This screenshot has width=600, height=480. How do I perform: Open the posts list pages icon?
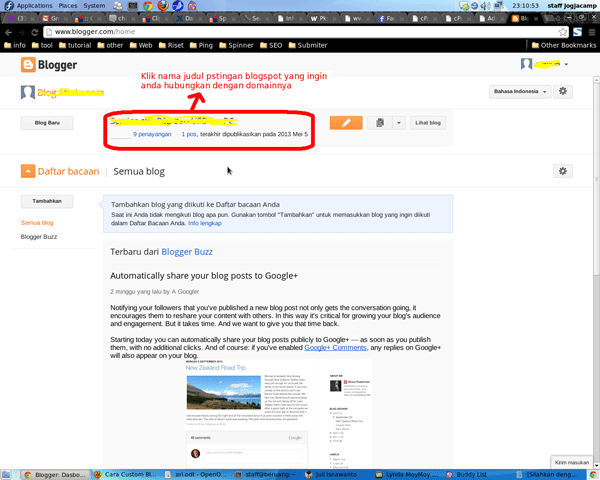click(x=379, y=123)
